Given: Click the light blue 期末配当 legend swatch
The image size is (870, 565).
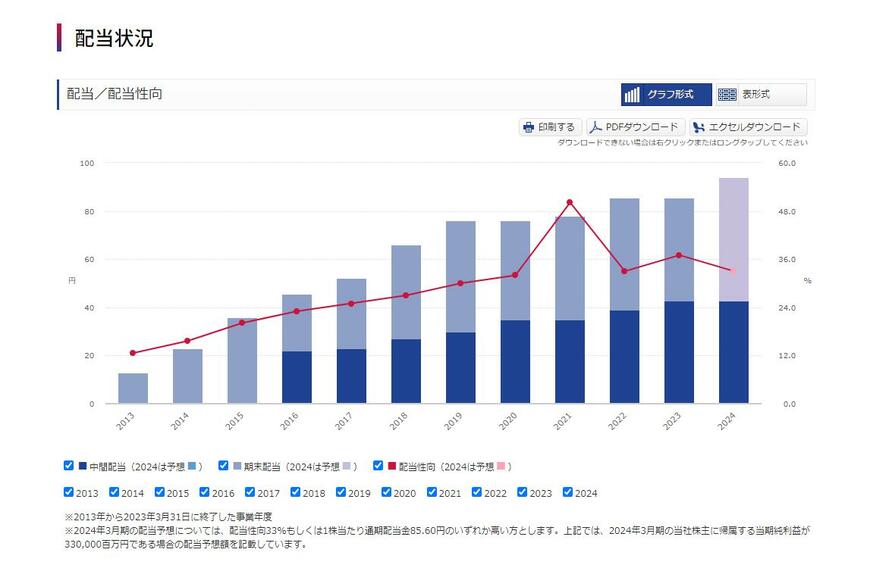Looking at the screenshot, I should (x=237, y=466).
